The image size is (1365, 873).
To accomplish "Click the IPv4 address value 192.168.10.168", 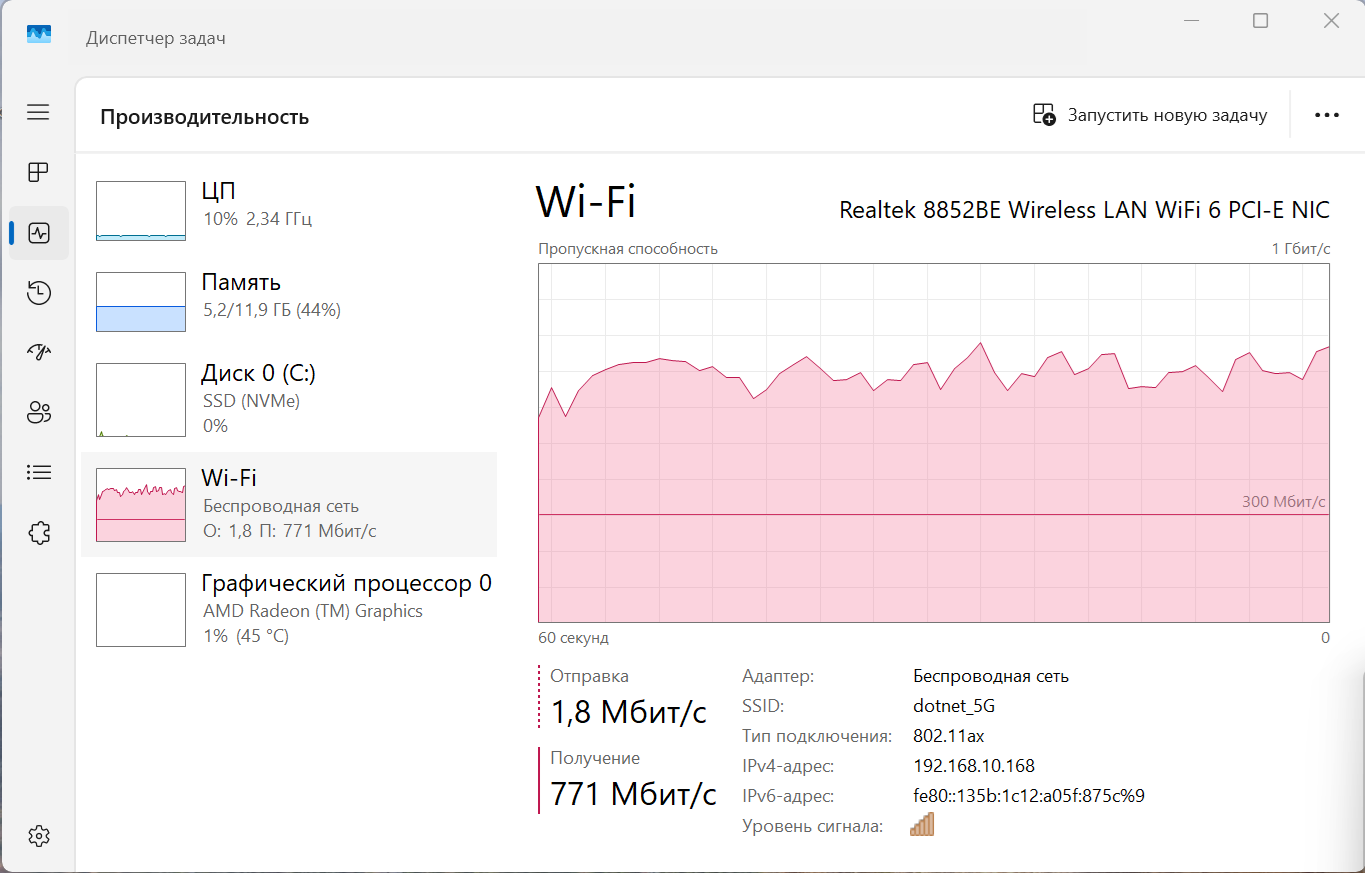I will click(x=974, y=766).
